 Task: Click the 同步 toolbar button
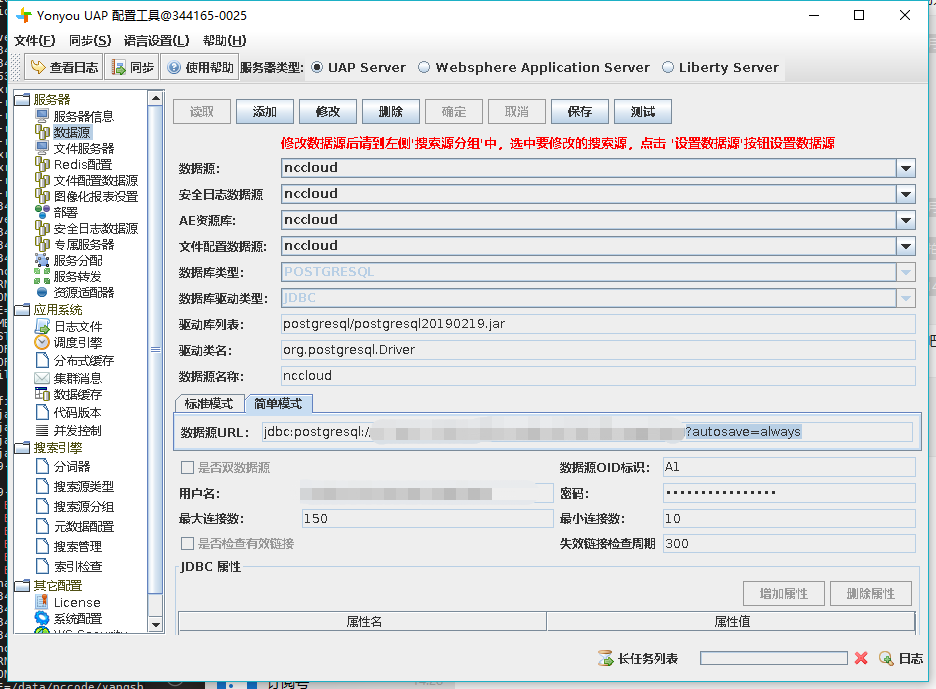(133, 67)
